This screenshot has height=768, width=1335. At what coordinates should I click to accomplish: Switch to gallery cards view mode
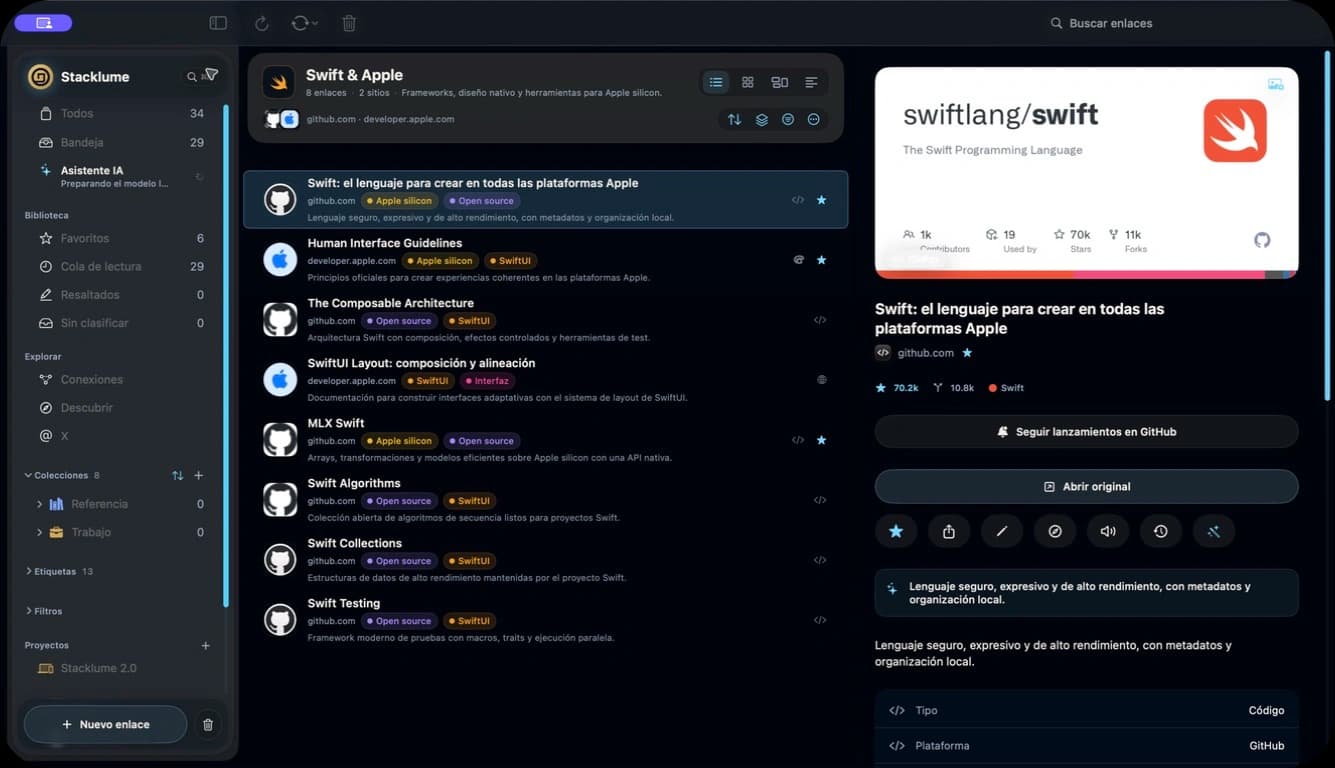tap(780, 82)
